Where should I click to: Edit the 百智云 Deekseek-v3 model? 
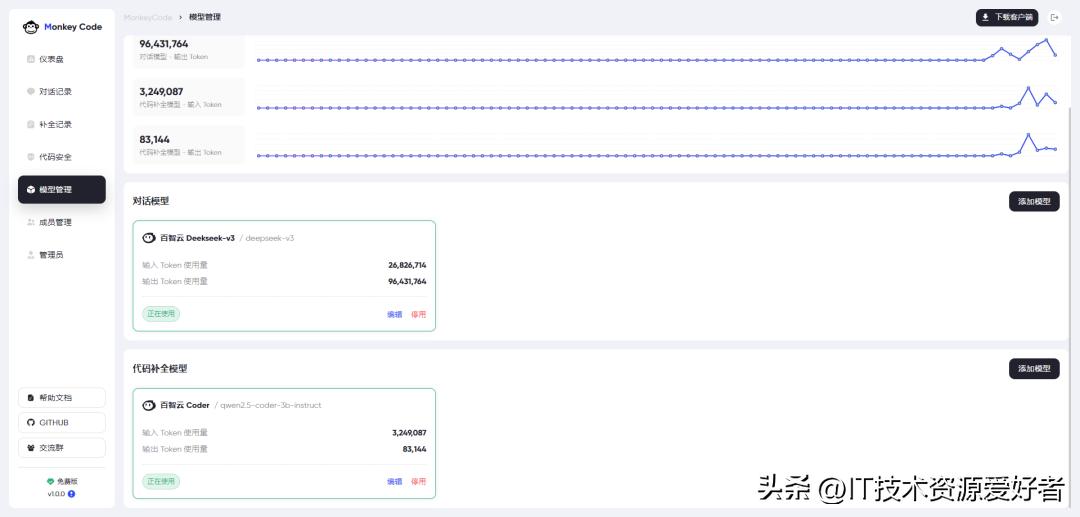[x=395, y=315]
